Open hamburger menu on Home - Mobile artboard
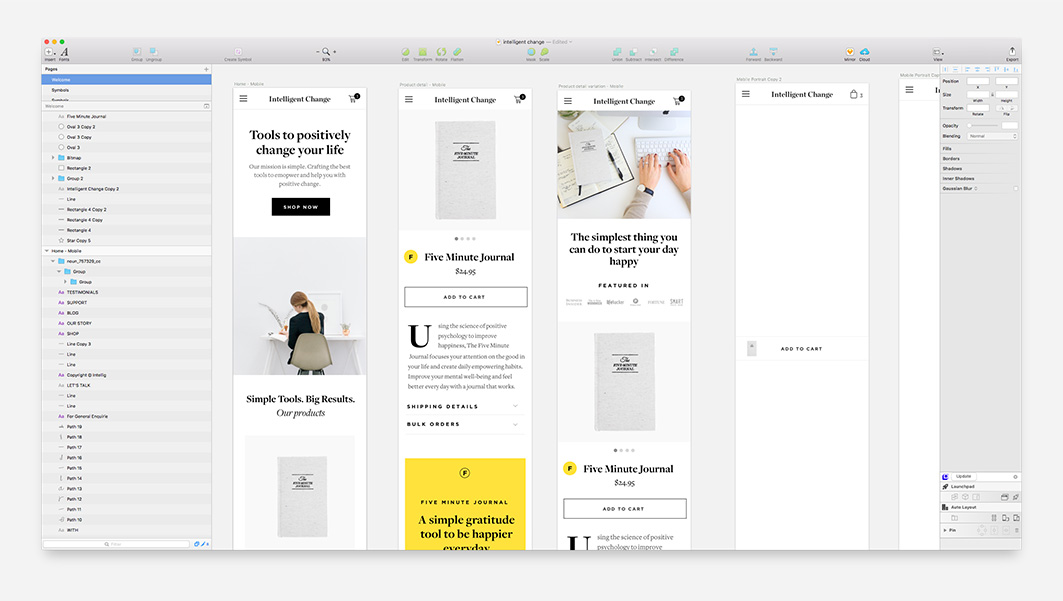Screen dimensions: 1063x601 click(243, 99)
